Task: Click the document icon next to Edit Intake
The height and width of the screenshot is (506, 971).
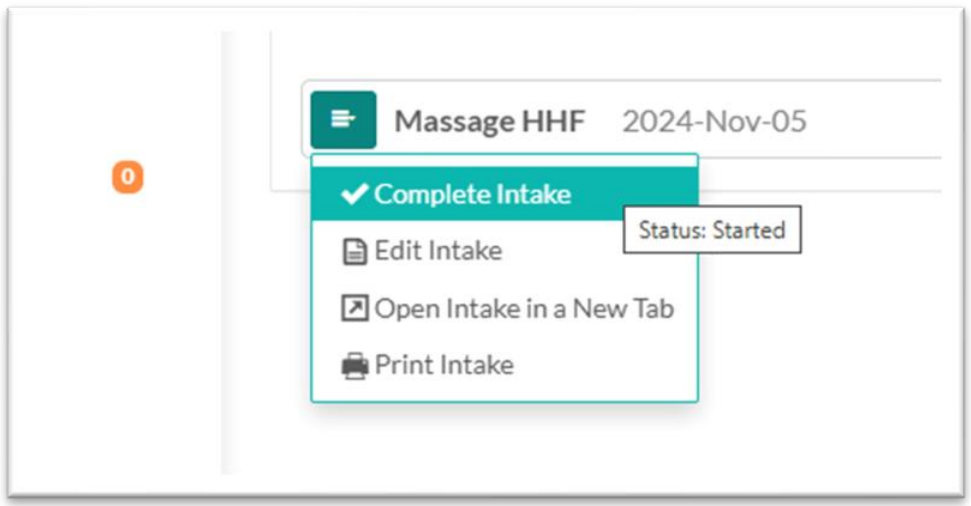Action: click(x=354, y=252)
